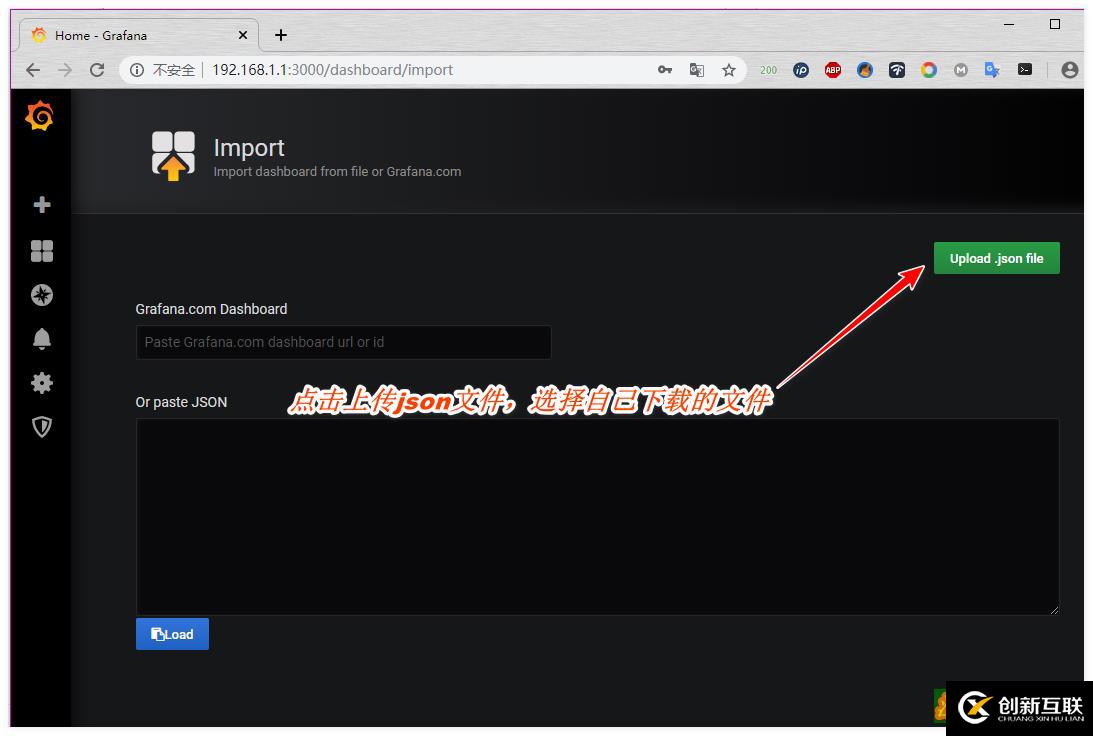Select the Home - Grafana tab
This screenshot has height=736, width=1093.
pos(138,35)
